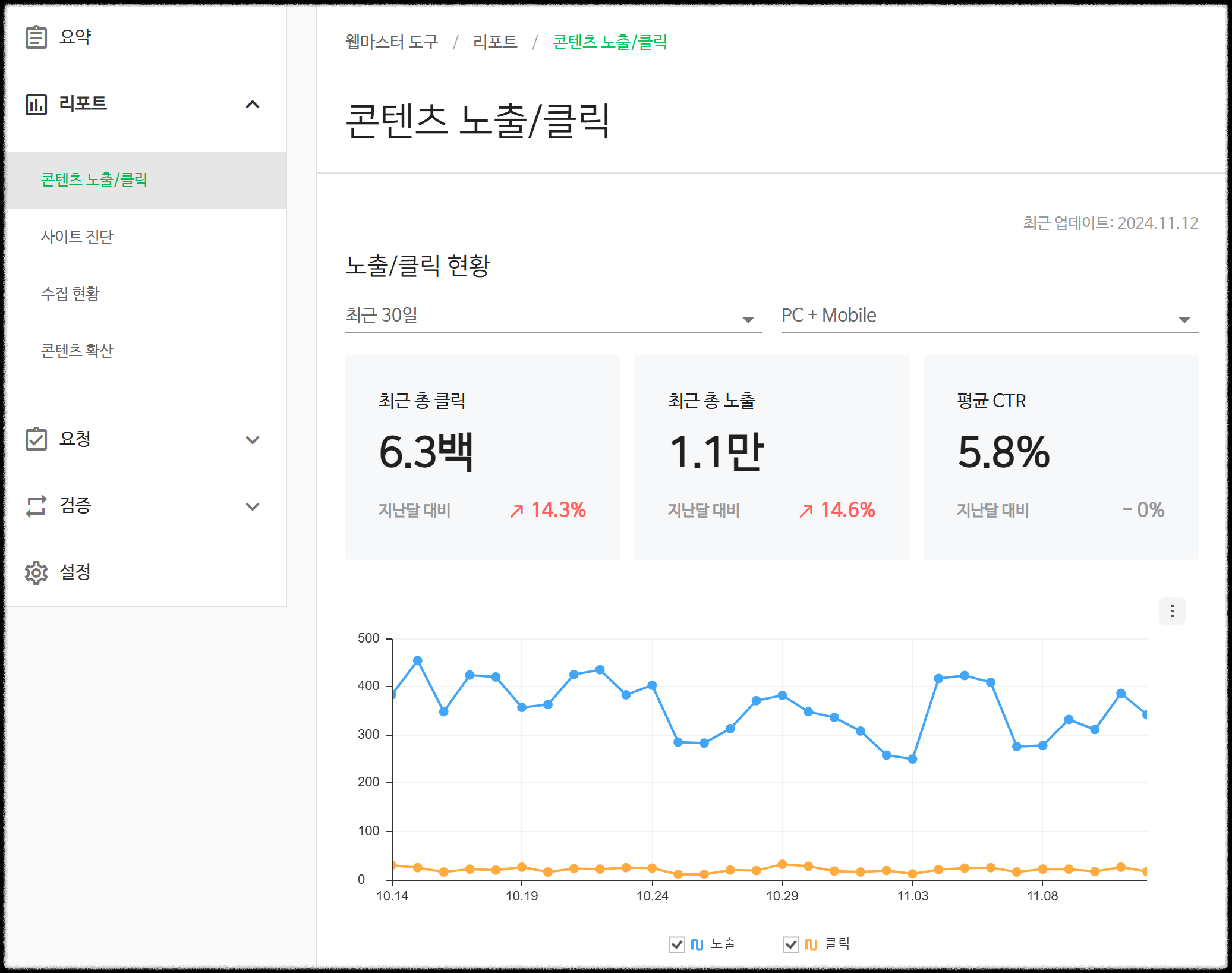Open the 최근 30일 period dropdown

coord(553,316)
